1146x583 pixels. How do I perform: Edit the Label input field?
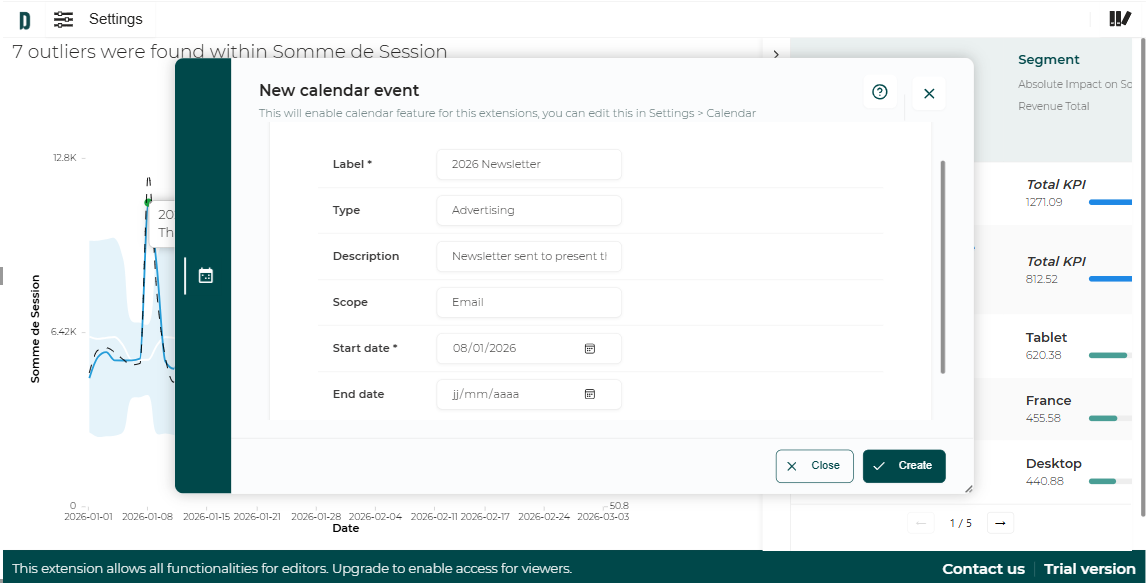point(529,164)
